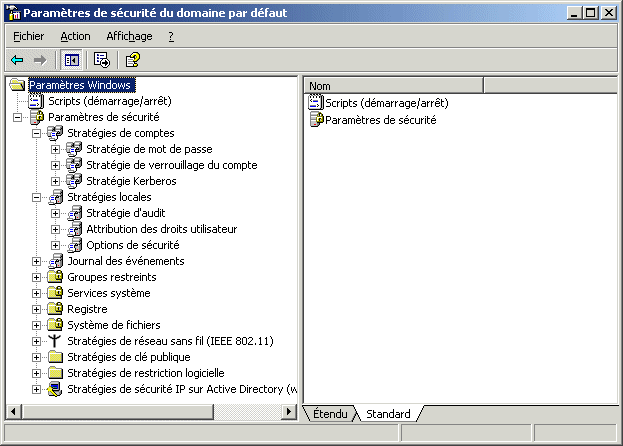The width and height of the screenshot is (623, 446).
Task: Collapse the Stratégies de comptes node
Action: [x=37, y=133]
